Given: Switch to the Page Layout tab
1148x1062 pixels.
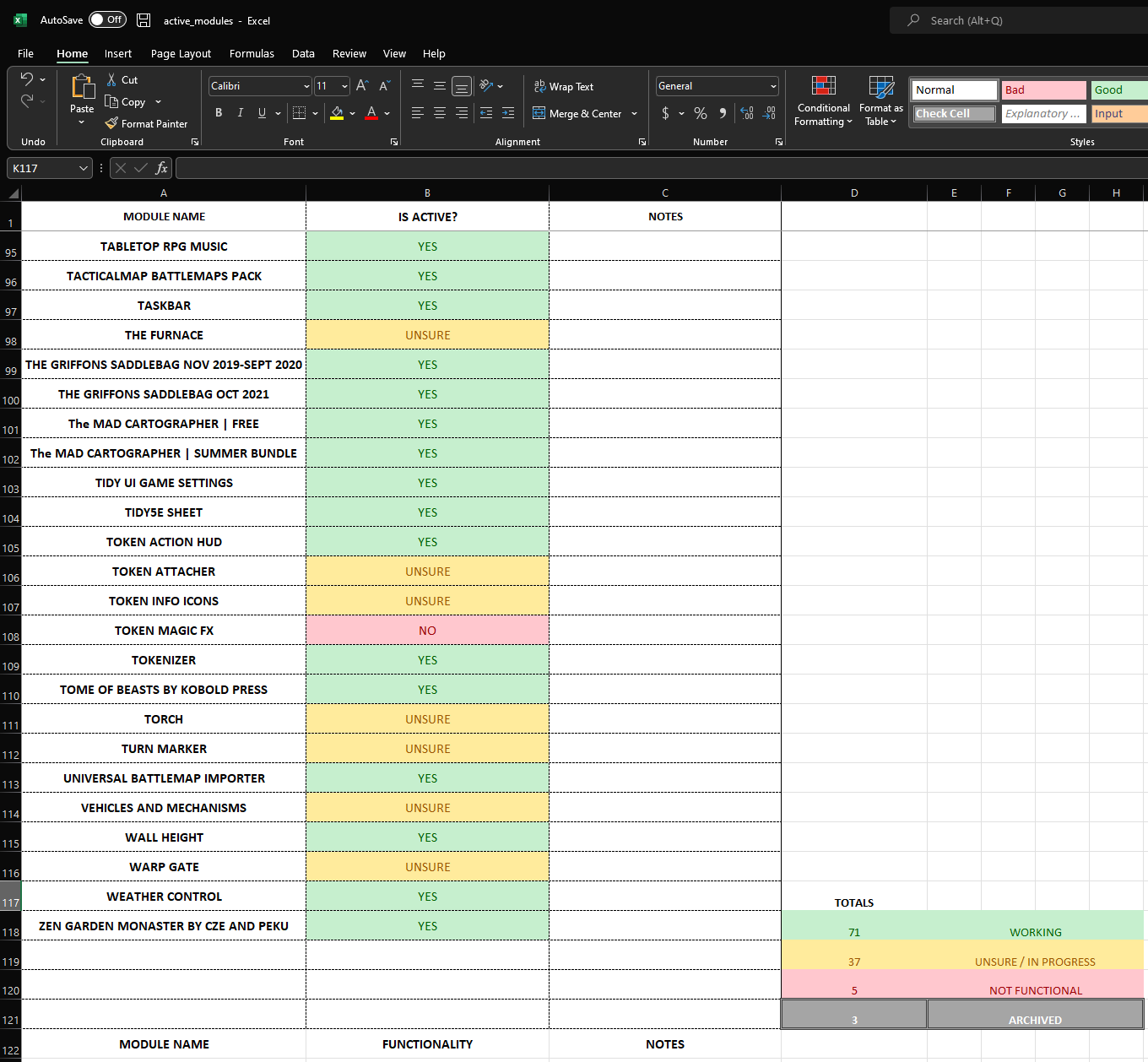Looking at the screenshot, I should coord(181,53).
